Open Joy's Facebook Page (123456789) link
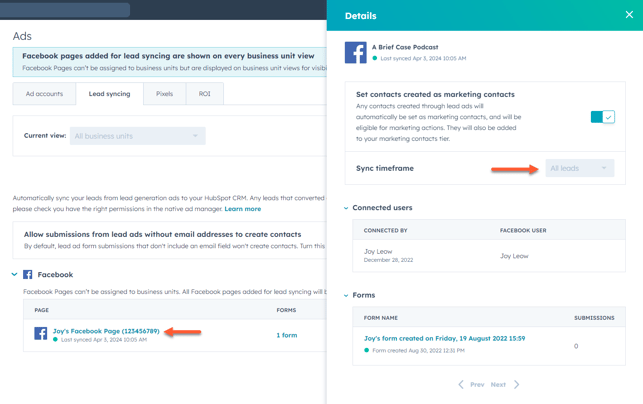 106,331
